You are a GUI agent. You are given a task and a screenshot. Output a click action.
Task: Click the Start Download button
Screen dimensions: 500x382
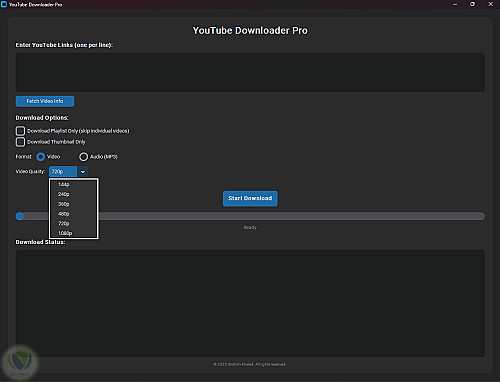click(250, 198)
